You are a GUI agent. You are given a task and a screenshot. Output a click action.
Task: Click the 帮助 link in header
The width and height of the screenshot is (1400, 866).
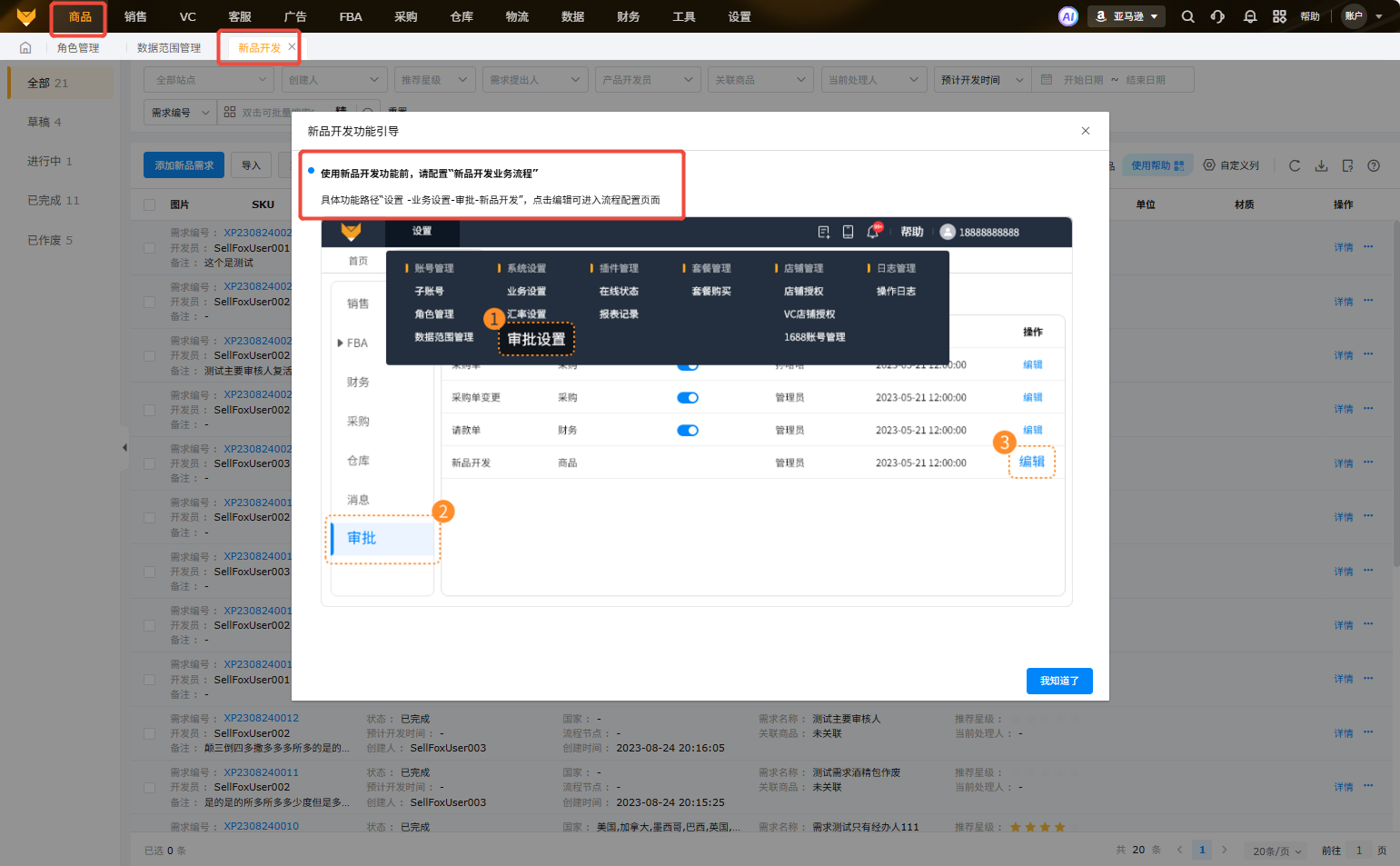[x=1310, y=16]
